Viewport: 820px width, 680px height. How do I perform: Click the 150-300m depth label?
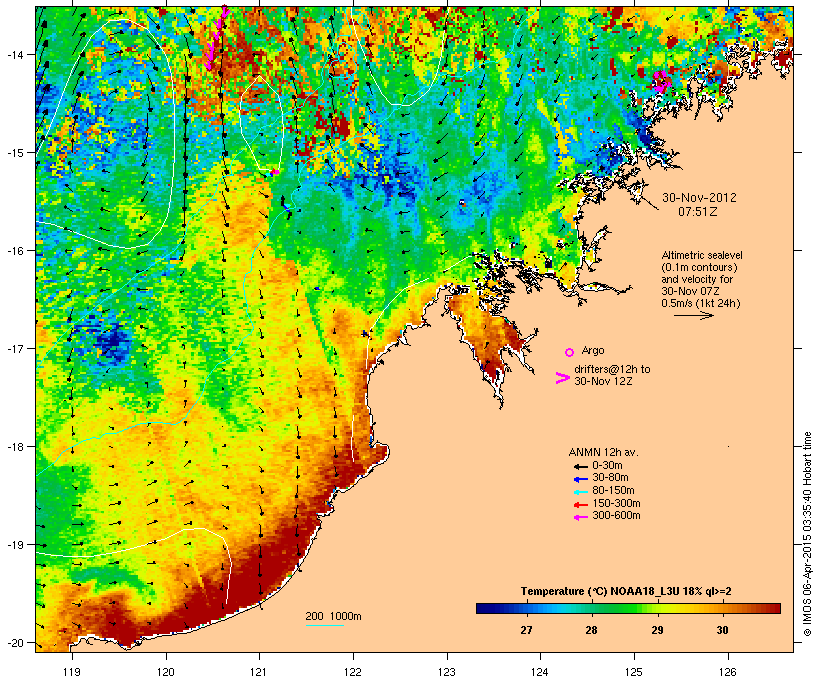point(616,503)
